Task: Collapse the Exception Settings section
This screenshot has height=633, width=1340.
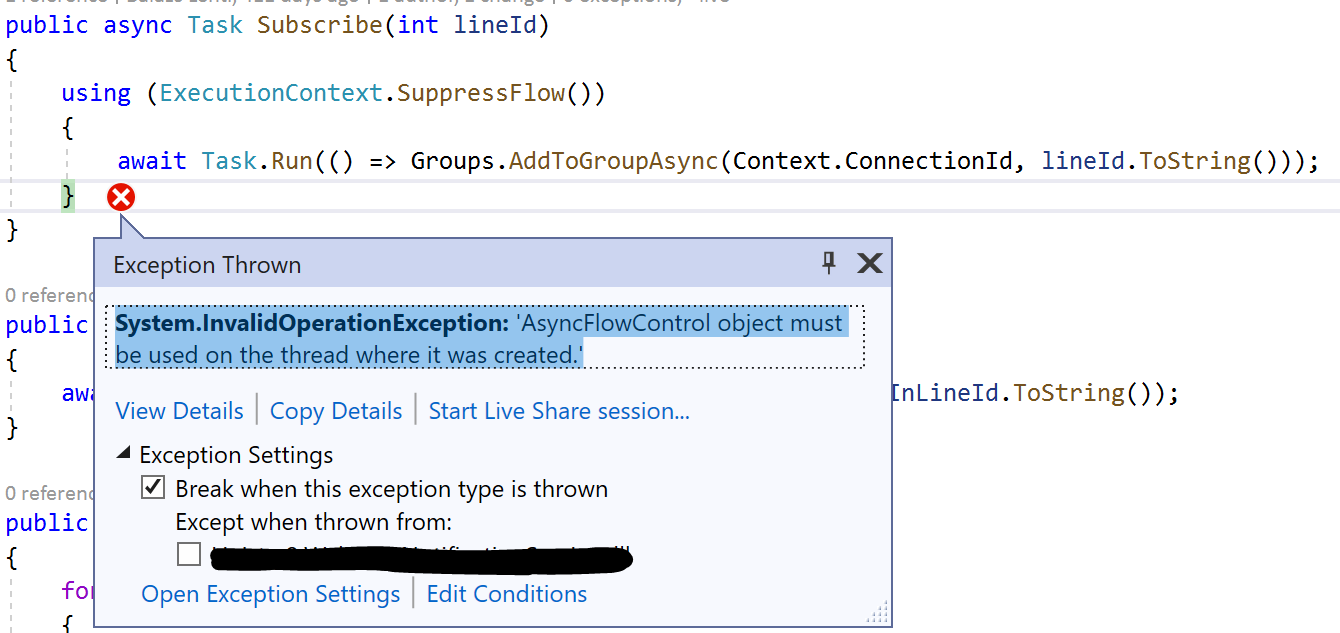Action: click(x=125, y=453)
